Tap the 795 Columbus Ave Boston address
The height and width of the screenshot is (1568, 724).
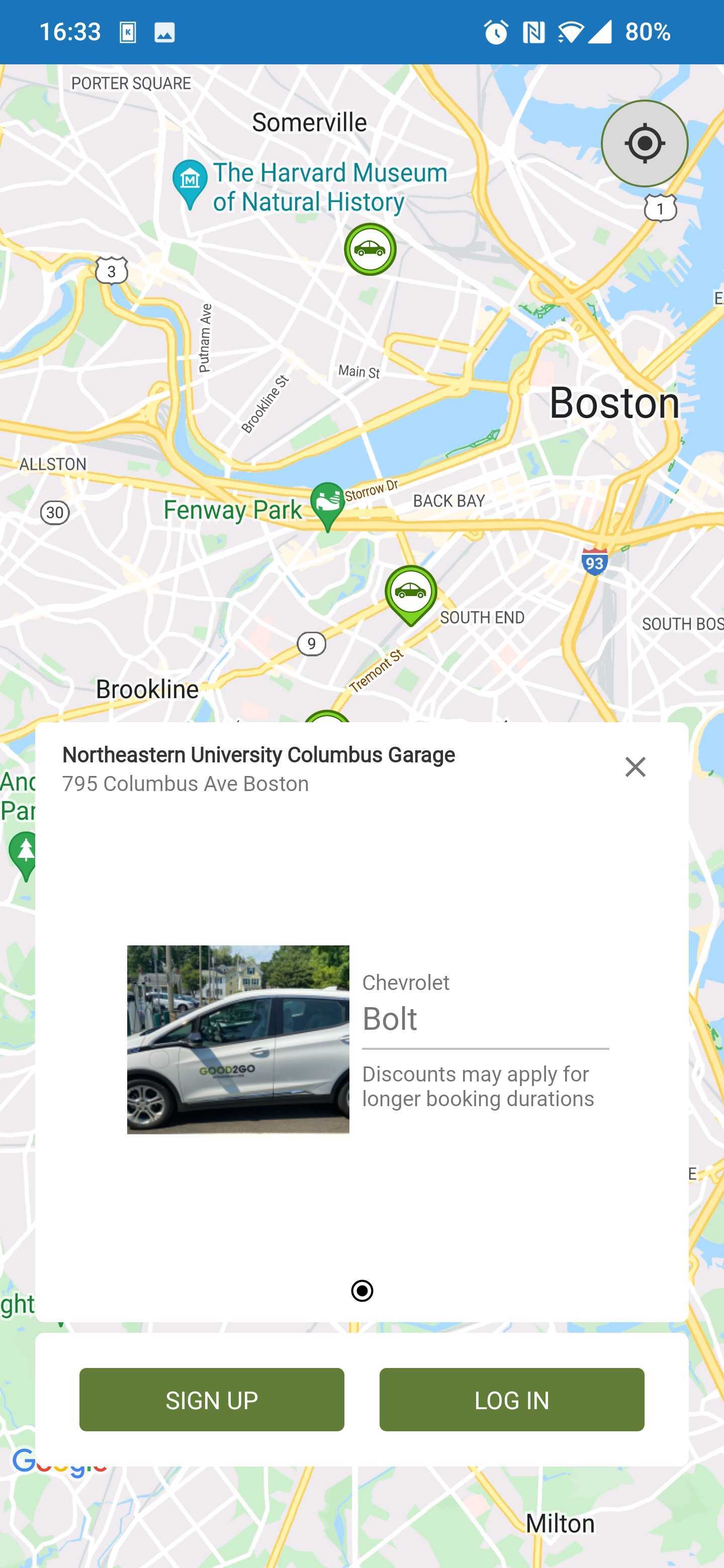(186, 783)
